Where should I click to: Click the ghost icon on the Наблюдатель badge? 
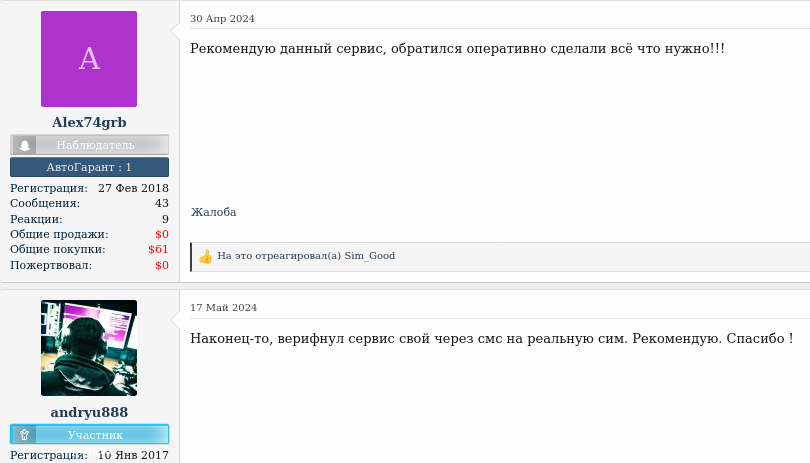24,145
